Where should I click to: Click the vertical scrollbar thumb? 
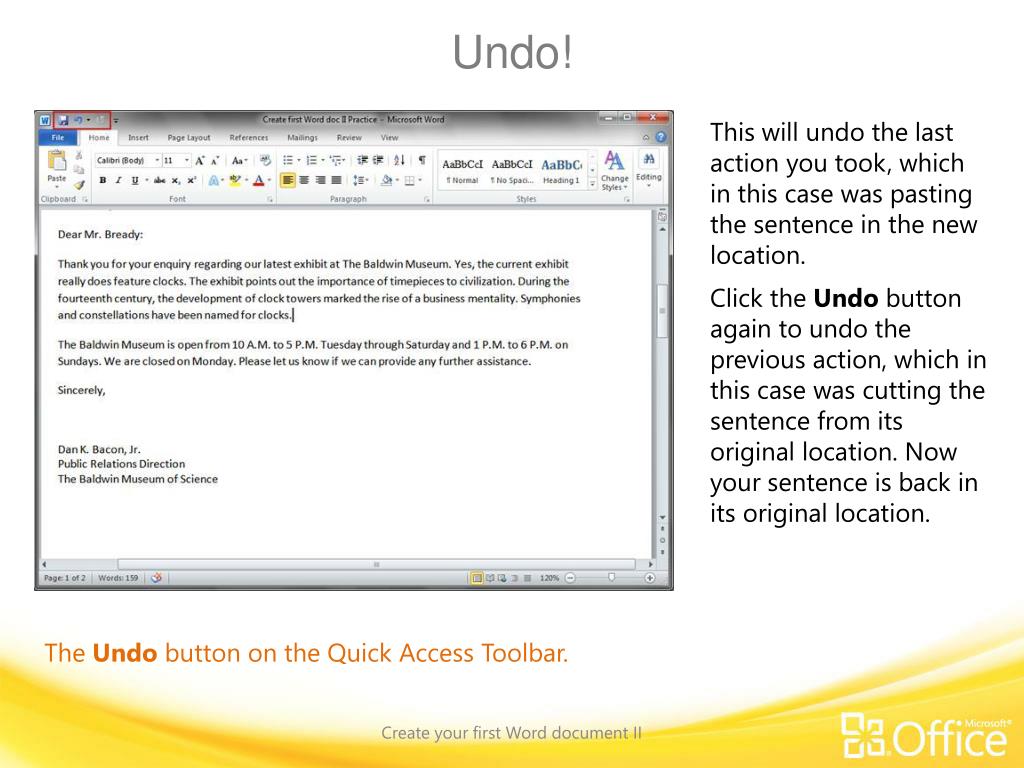[662, 312]
